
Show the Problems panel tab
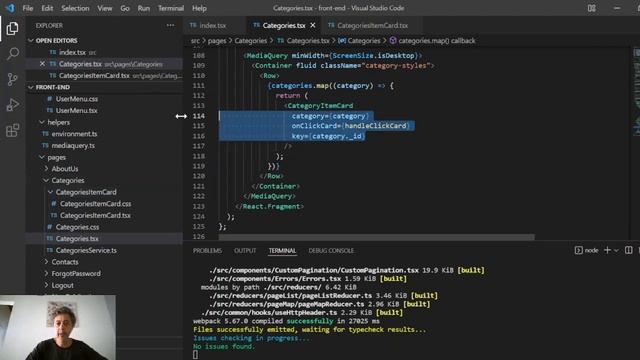coord(207,251)
